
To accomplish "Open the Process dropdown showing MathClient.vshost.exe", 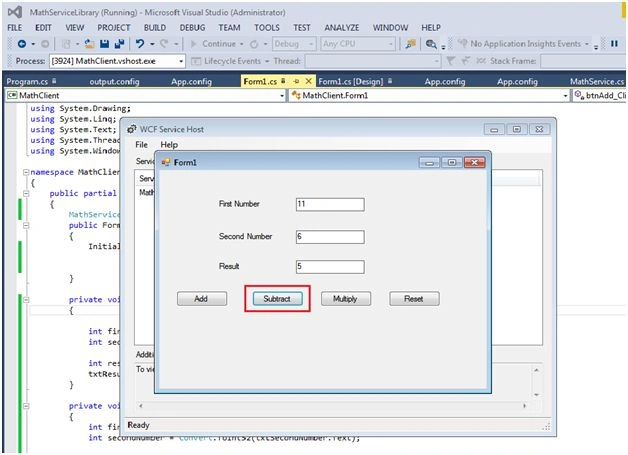I will 117,61.
